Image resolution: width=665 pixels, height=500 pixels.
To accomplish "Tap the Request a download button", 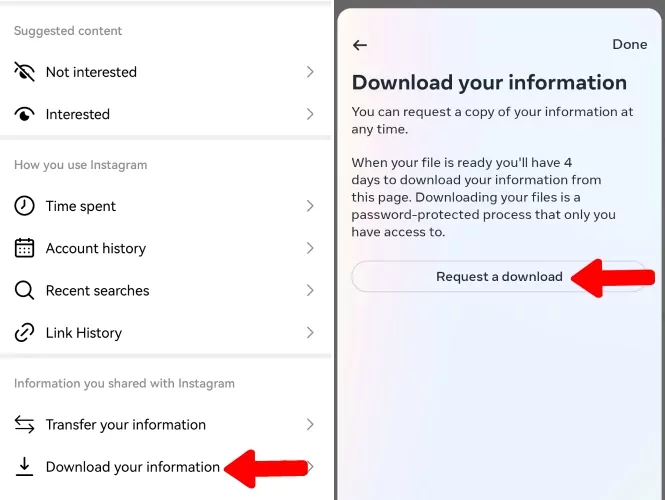I will click(x=499, y=277).
